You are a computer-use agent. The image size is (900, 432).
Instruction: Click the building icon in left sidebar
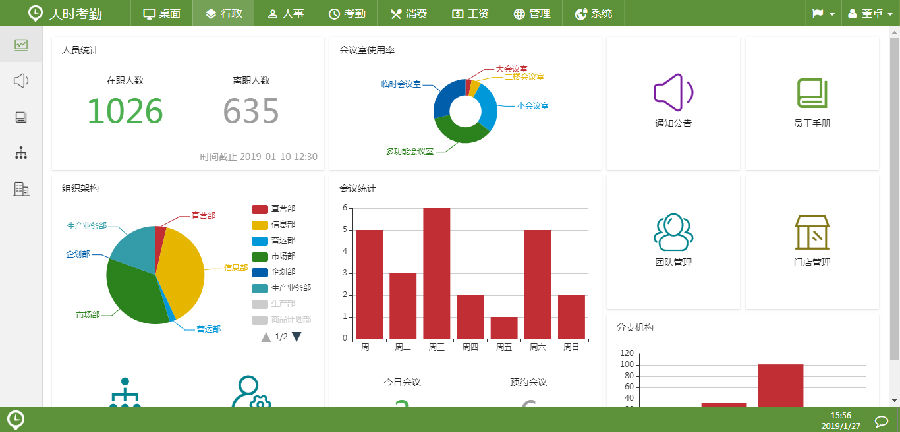click(21, 189)
